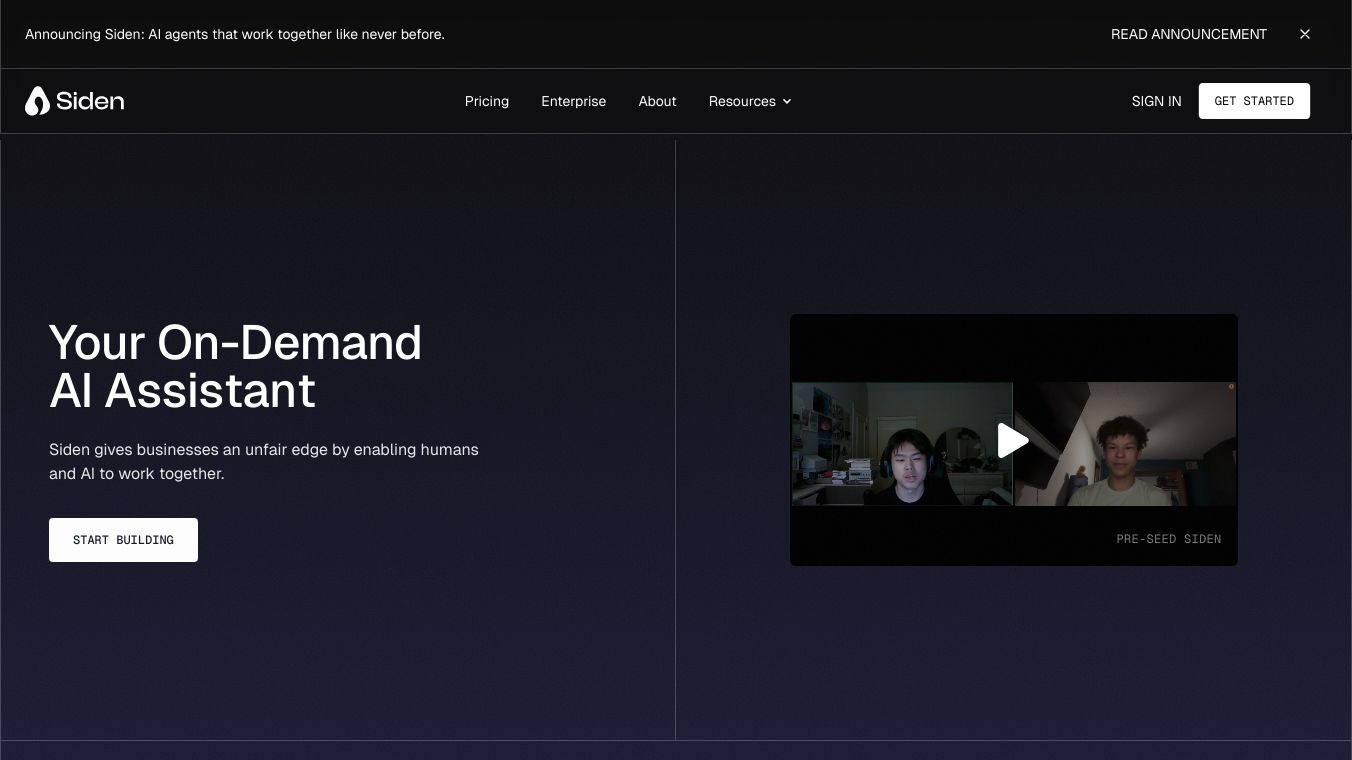This screenshot has width=1352, height=760.
Task: Click the announcement text about Siden agents
Action: coord(235,34)
